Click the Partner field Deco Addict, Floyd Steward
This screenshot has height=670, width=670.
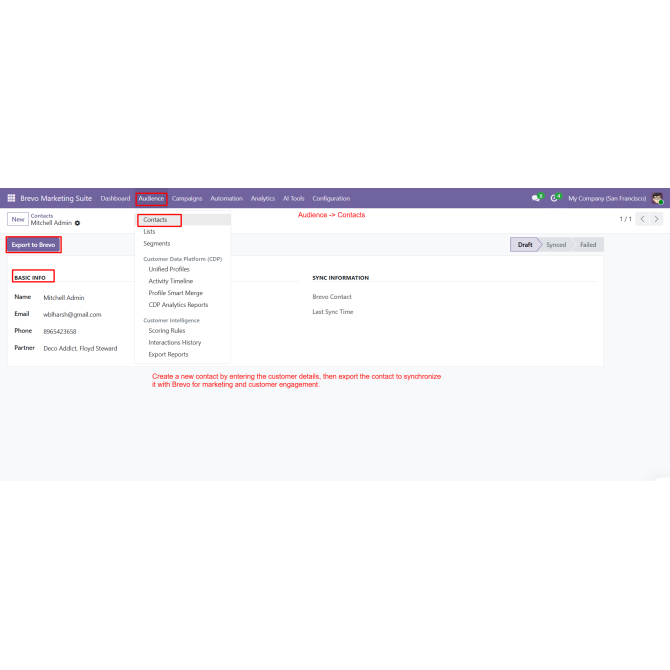[80, 349]
